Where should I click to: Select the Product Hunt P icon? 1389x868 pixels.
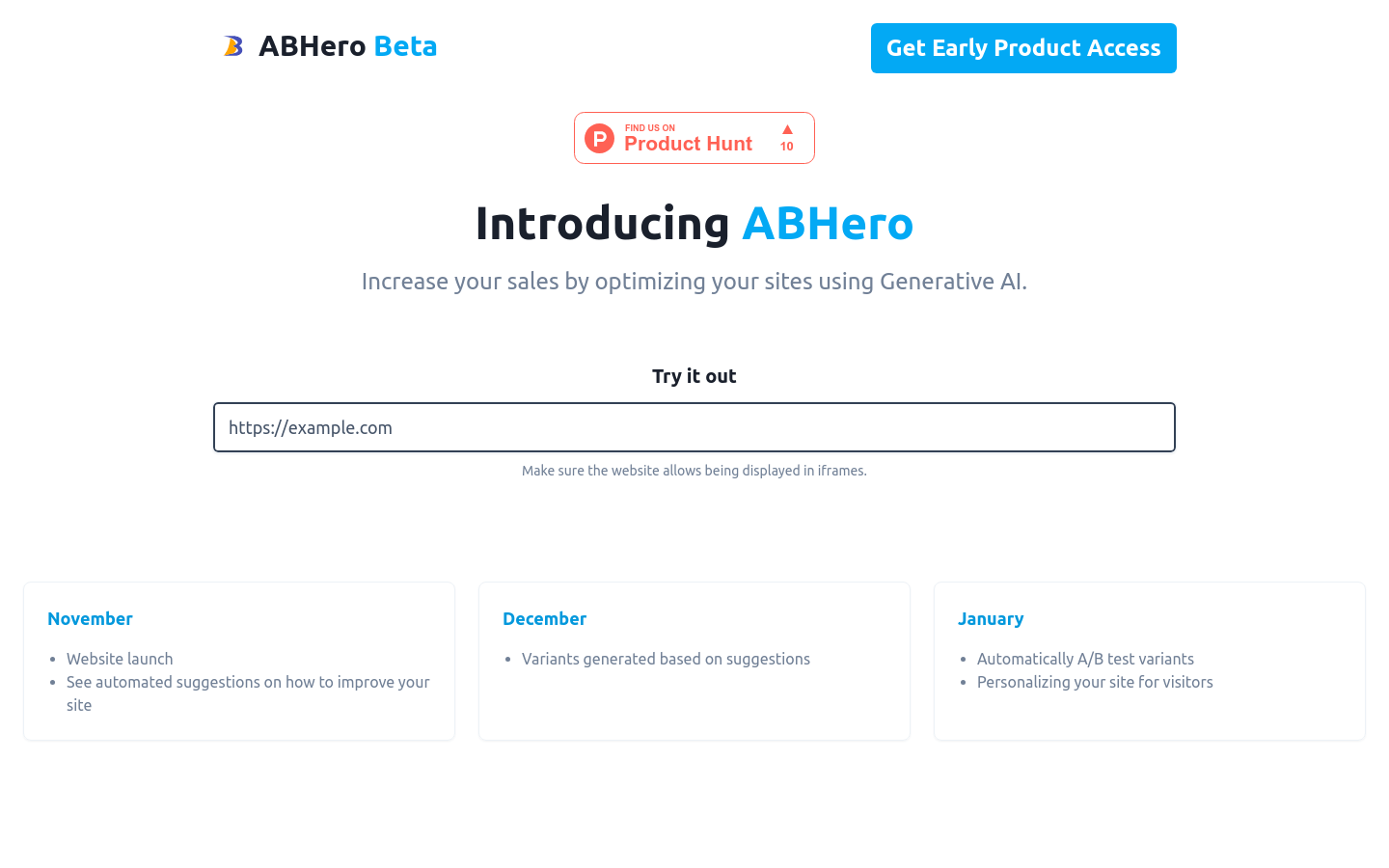pos(599,138)
